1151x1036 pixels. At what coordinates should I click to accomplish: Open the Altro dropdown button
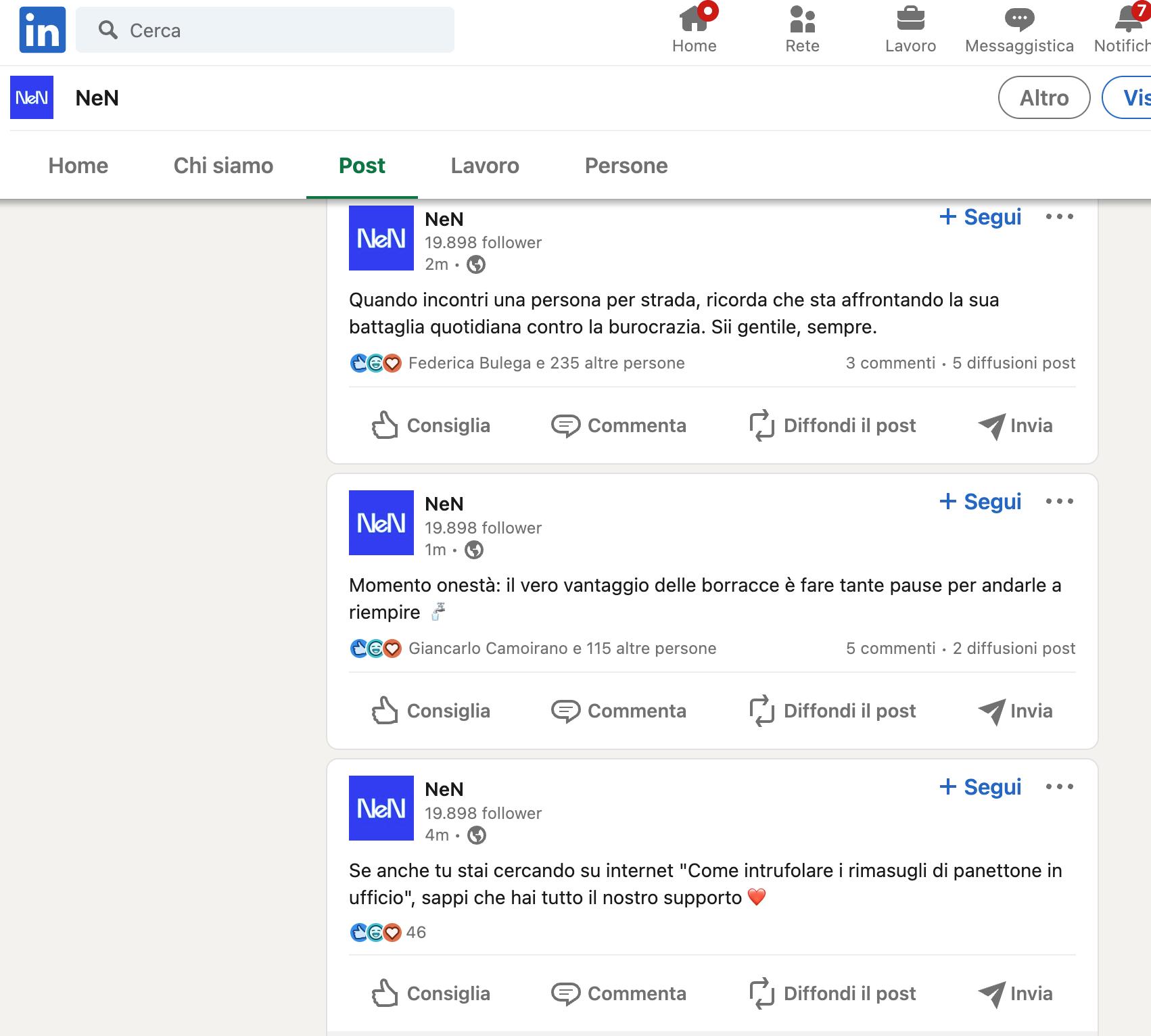(1044, 97)
